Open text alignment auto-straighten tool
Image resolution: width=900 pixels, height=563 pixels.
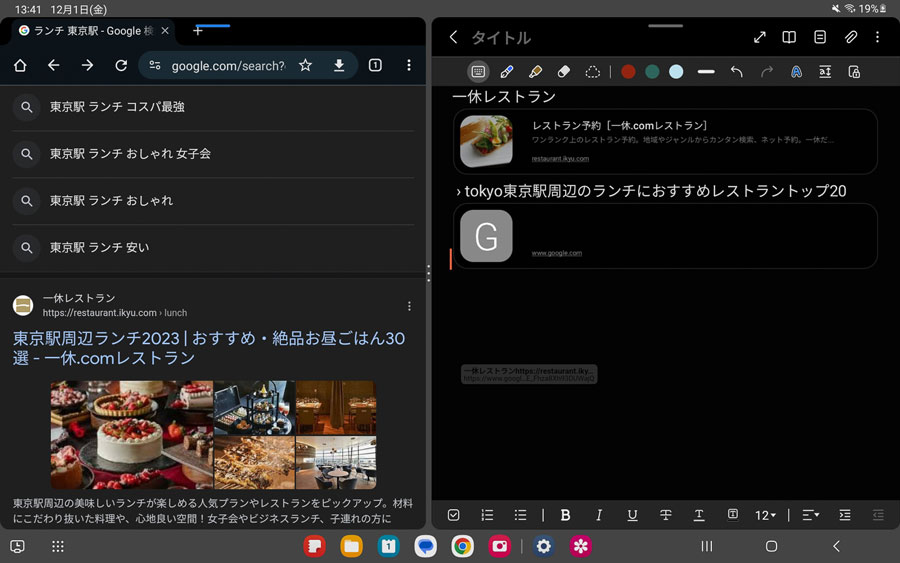825,72
